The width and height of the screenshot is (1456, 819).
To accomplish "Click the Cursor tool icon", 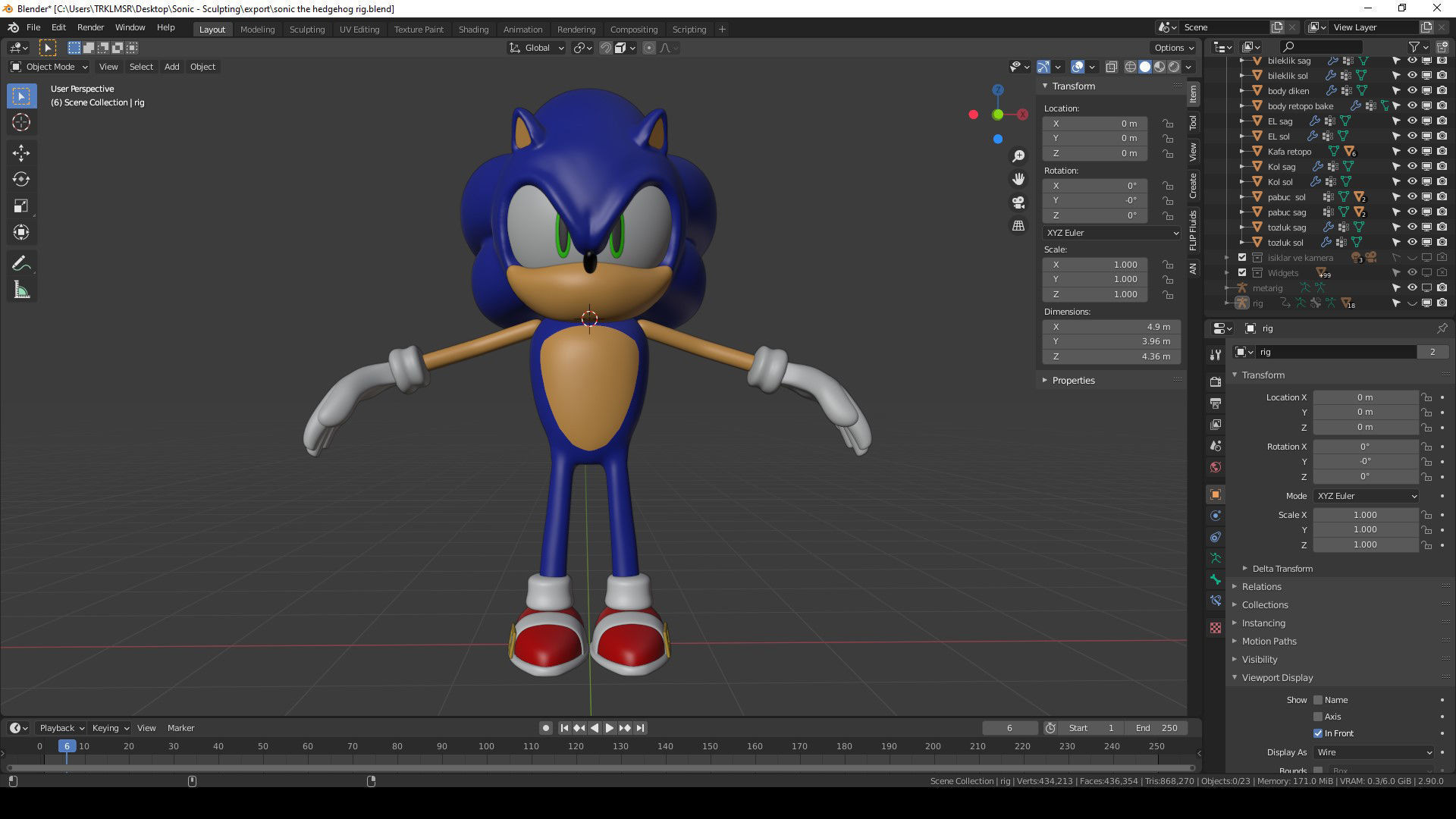I will point(20,122).
